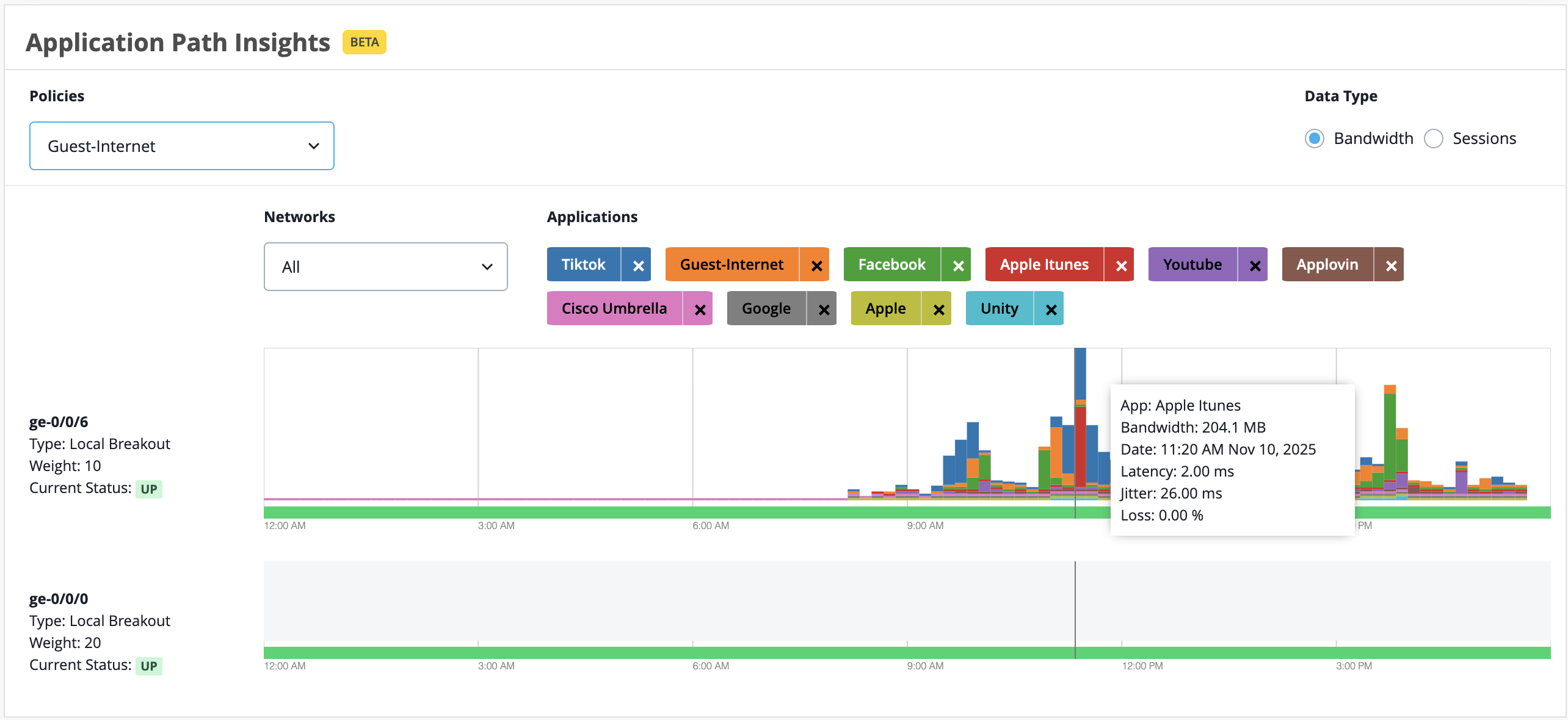Remove the Apple application tag
This screenshot has height=720, width=1568.
938,309
